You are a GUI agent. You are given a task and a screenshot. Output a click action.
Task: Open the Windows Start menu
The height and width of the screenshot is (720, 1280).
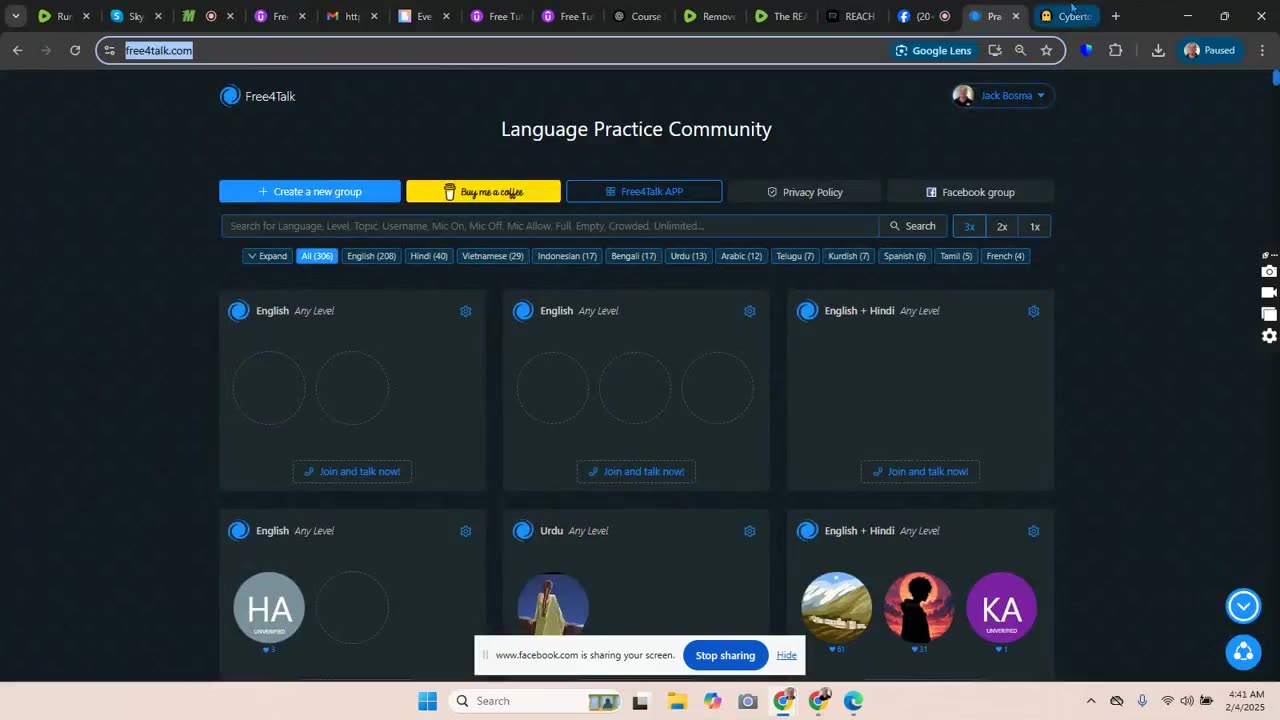[x=427, y=701]
